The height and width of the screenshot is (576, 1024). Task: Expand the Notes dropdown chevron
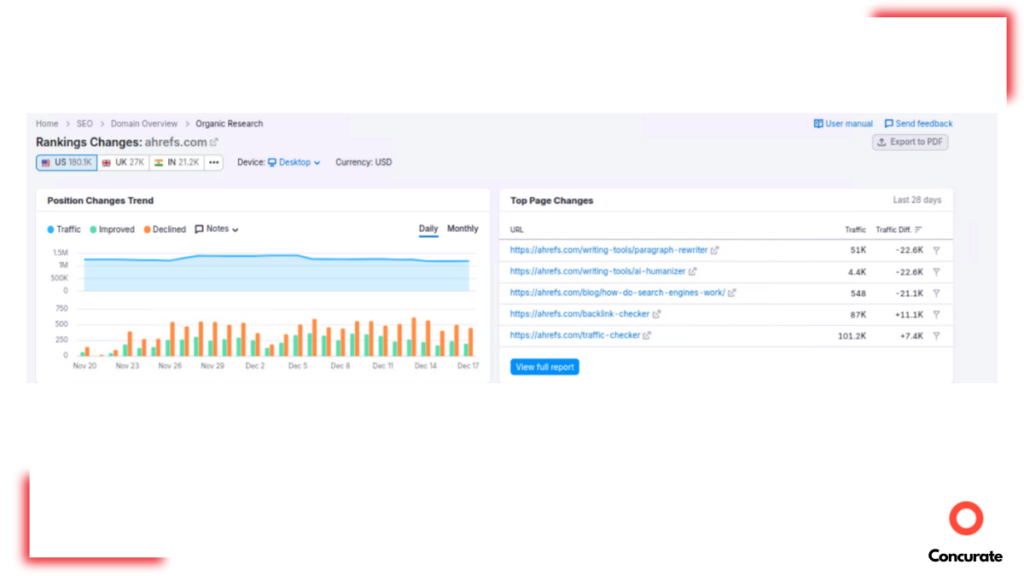pos(235,229)
